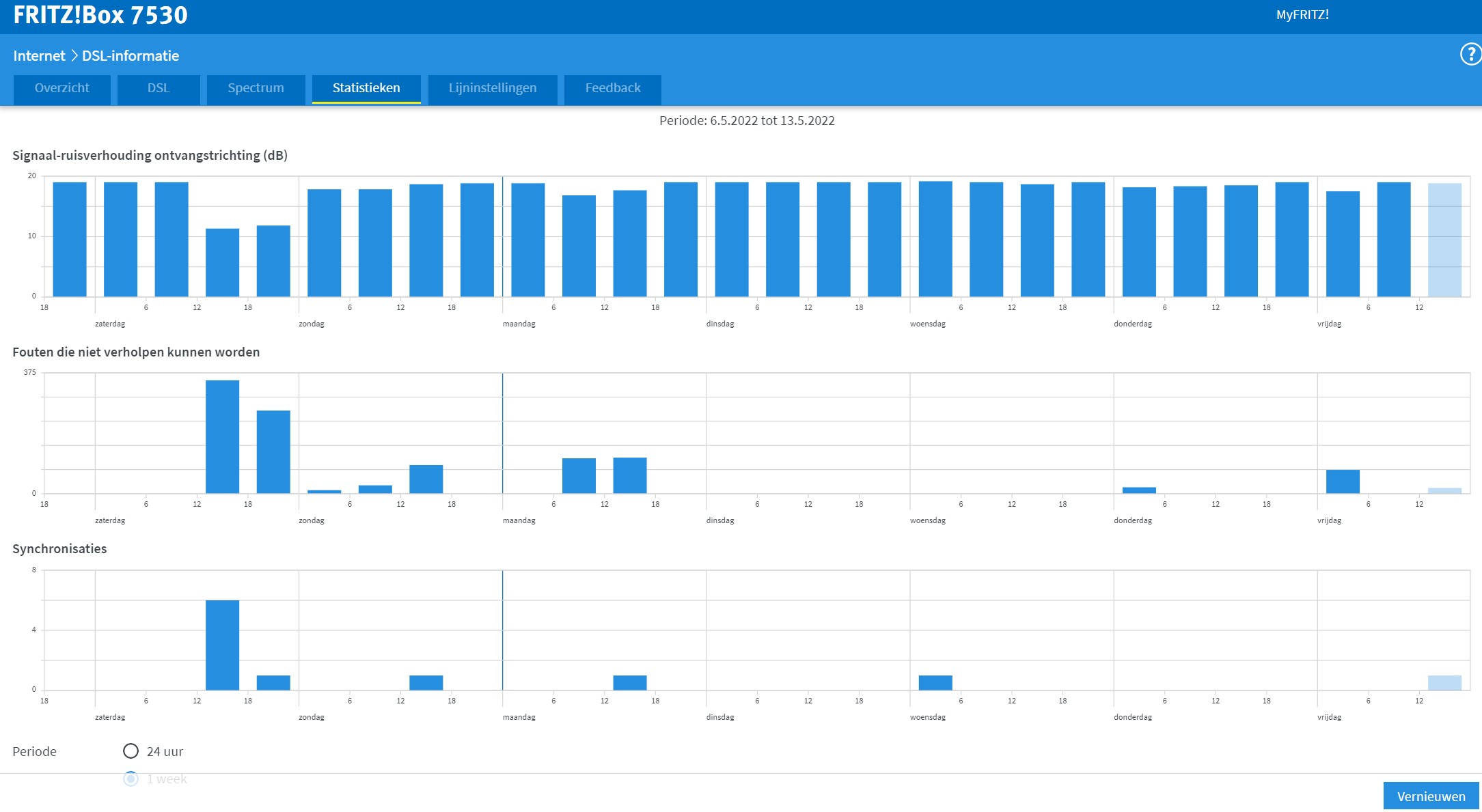Switch to the DSL tab
The height and width of the screenshot is (812, 1482).
click(159, 88)
